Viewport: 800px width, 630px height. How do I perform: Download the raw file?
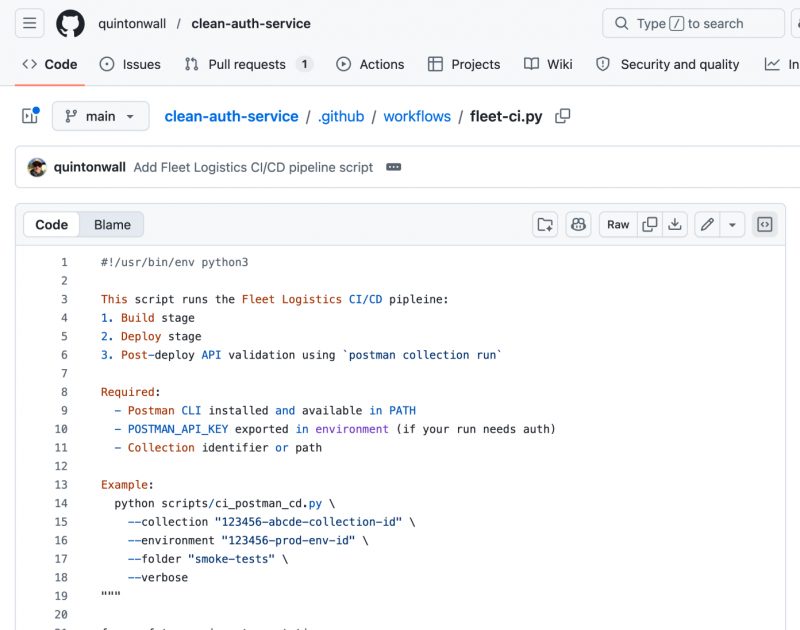click(675, 224)
